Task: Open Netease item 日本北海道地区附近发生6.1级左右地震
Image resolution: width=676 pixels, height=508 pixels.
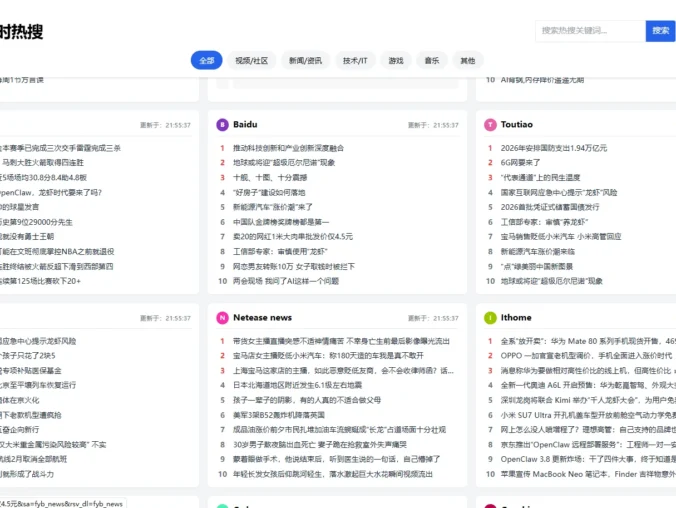Action: (297, 385)
